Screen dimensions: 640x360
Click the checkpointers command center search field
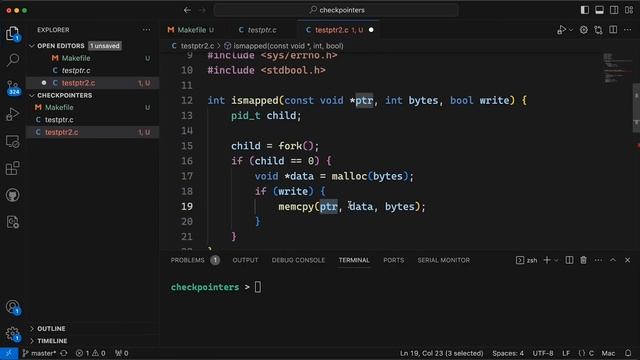point(336,10)
